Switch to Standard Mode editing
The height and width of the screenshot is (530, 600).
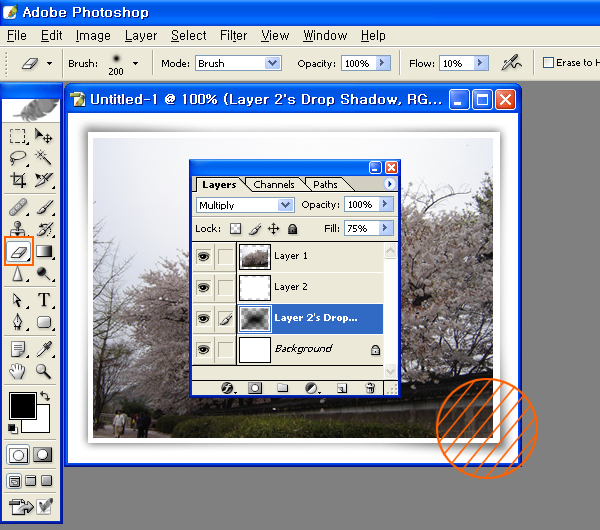click(x=18, y=455)
